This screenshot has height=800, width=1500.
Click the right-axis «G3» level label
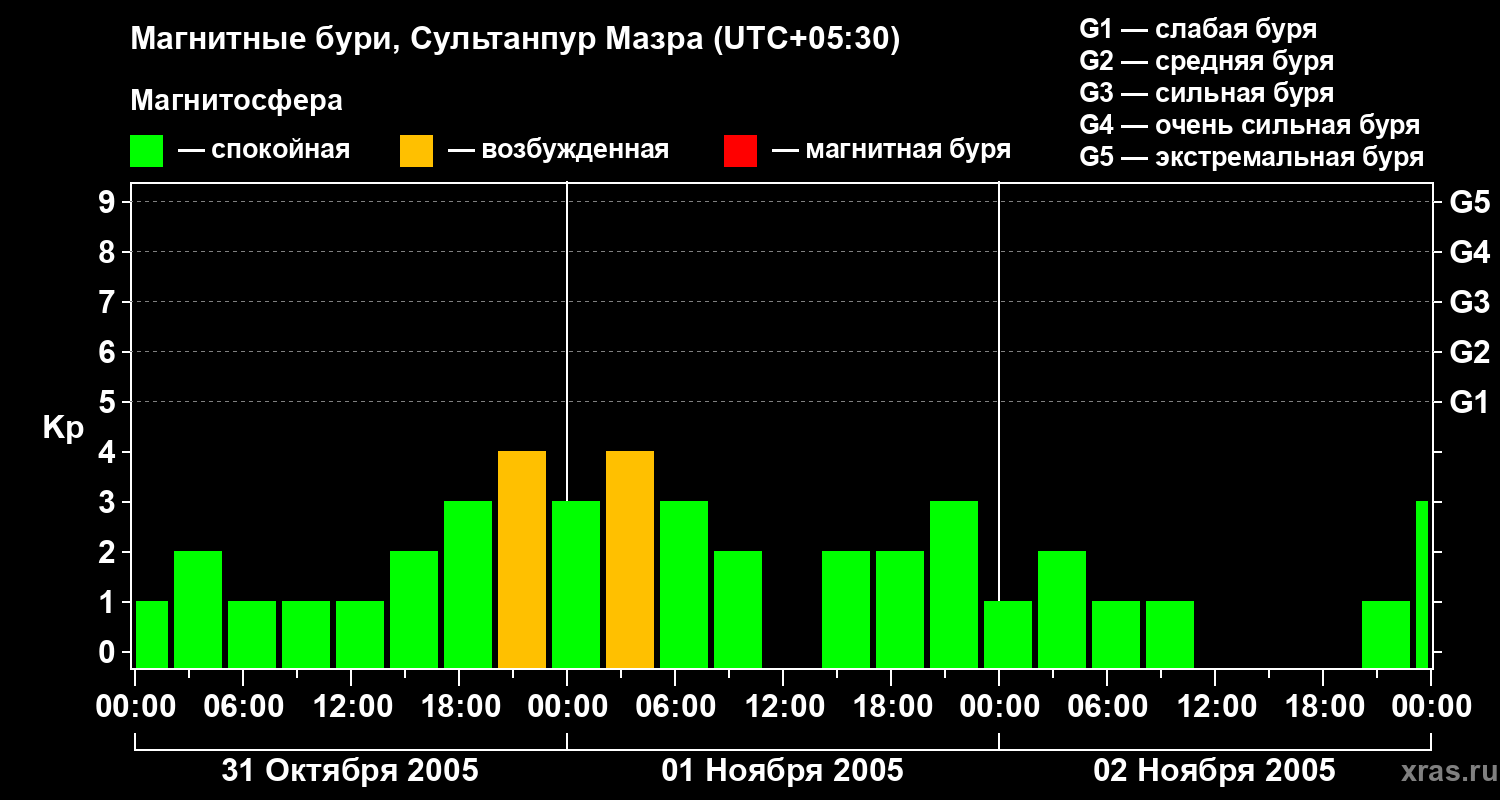coord(1470,302)
